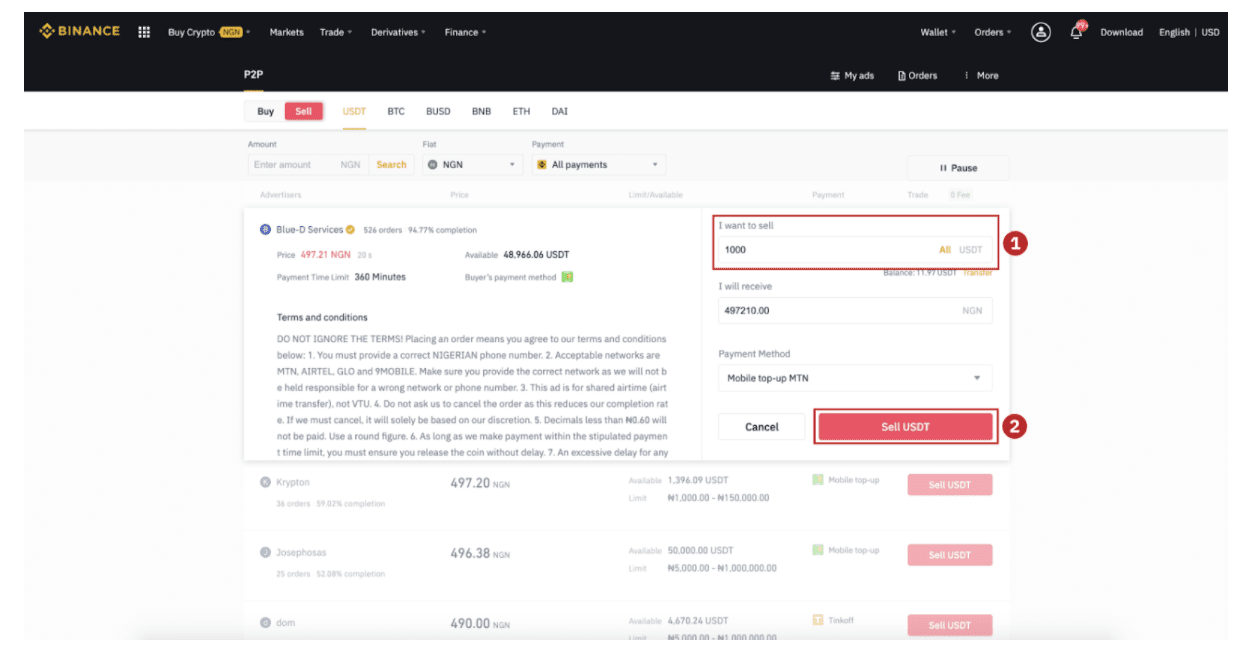This screenshot has height=654, width=1244.
Task: Click the I want to sell field
Action: click(855, 250)
